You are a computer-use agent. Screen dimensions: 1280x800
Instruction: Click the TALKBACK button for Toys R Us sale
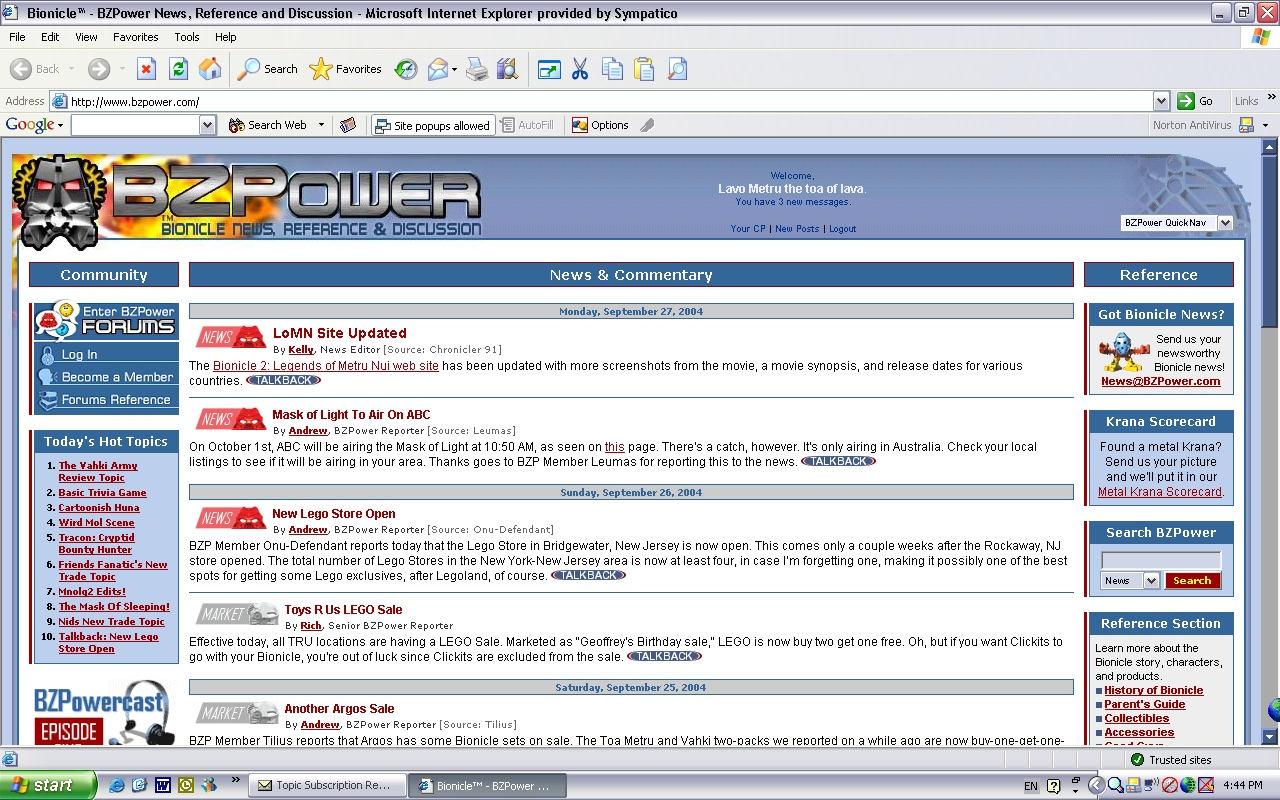coord(664,656)
